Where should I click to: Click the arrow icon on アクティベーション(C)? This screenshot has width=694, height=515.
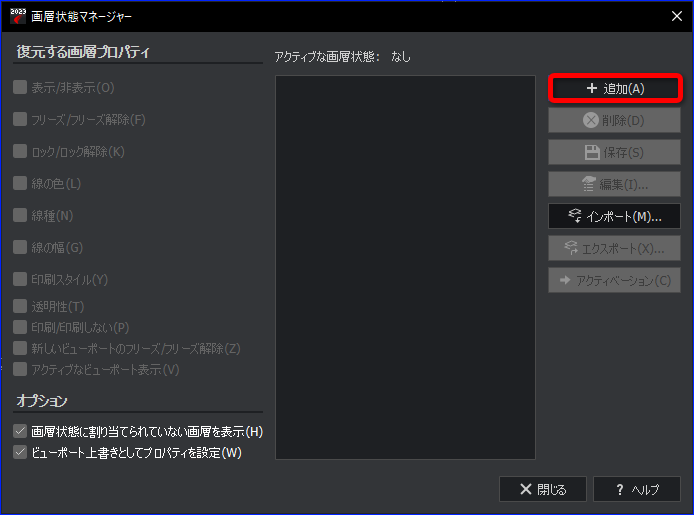565,280
